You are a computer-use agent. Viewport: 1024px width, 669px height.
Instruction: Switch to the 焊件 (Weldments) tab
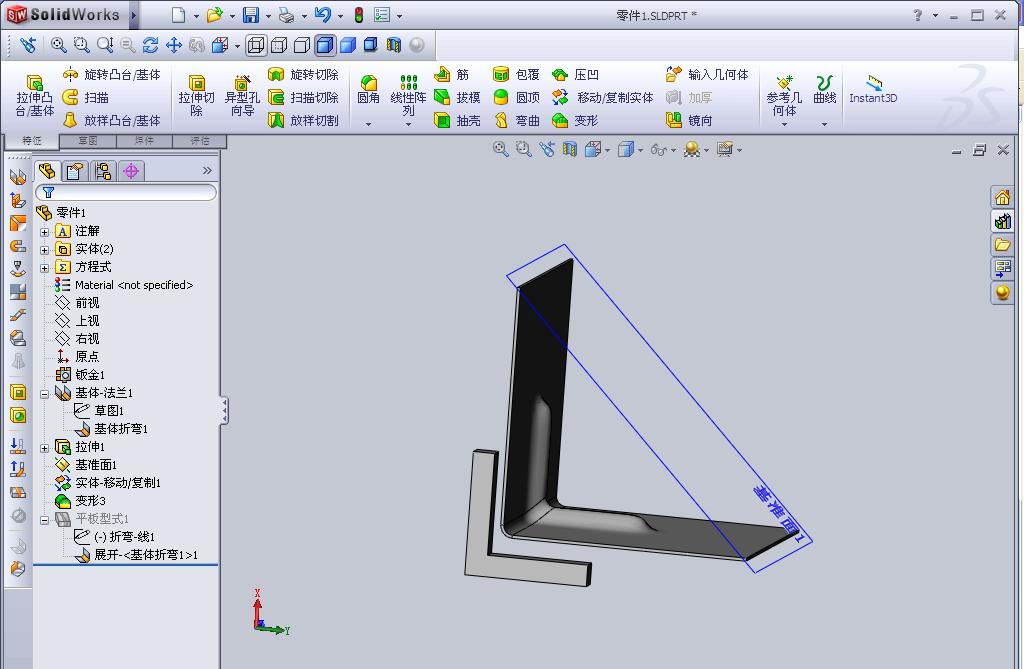pos(144,141)
